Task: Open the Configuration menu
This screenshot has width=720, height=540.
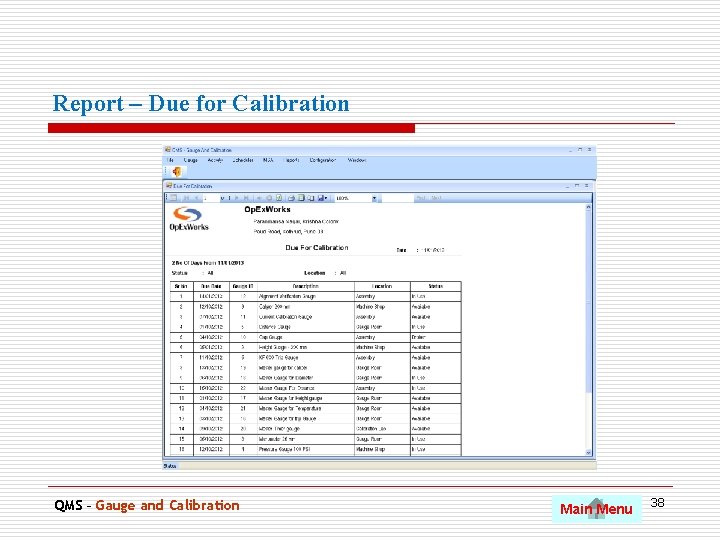Action: 323,160
